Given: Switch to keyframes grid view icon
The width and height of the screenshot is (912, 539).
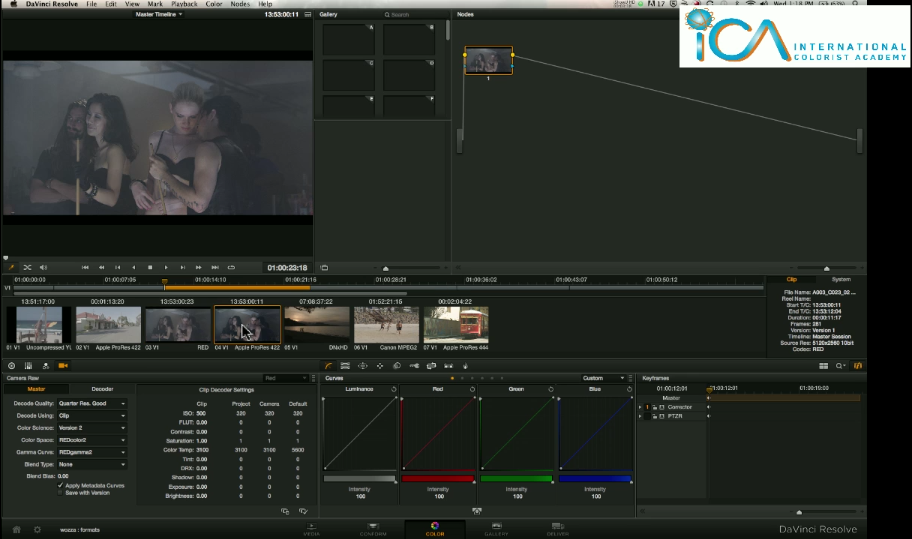Looking at the screenshot, I should point(824,366).
